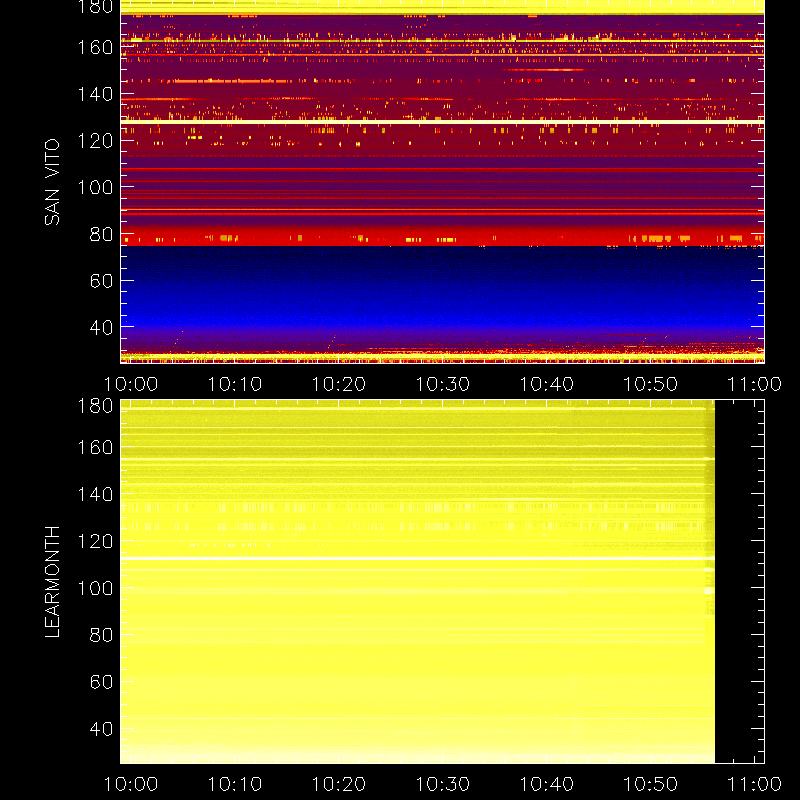This screenshot has width=800, height=800.
Task: Select the 60 tick label on the Learmonth plot
Action: pyautogui.click(x=101, y=682)
